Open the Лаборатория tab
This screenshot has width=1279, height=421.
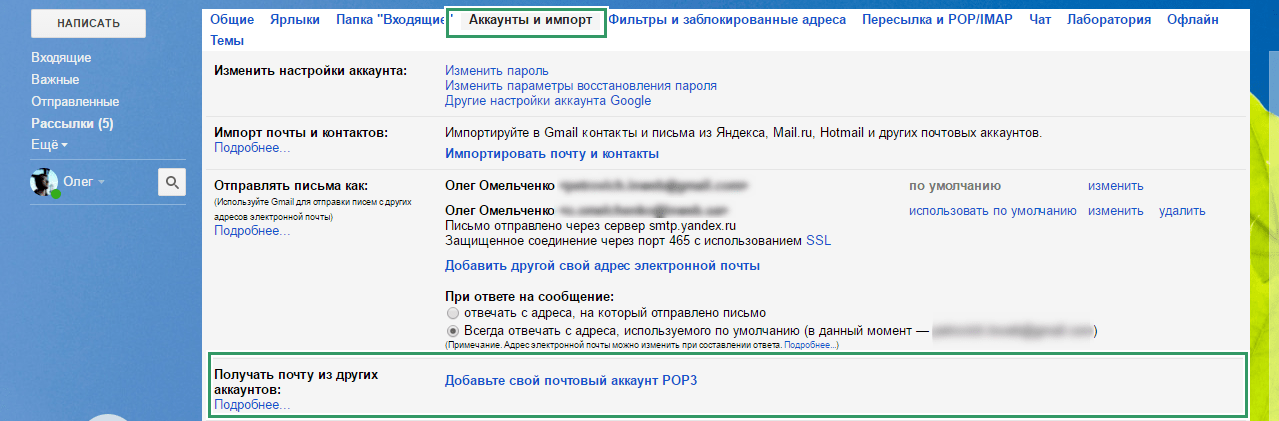(1109, 19)
